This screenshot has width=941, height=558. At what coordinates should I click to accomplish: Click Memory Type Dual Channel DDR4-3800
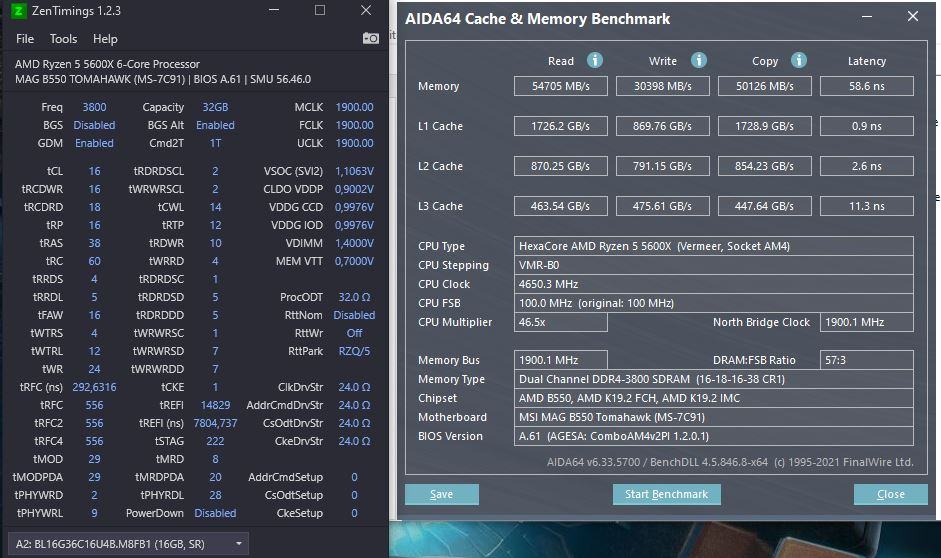714,379
